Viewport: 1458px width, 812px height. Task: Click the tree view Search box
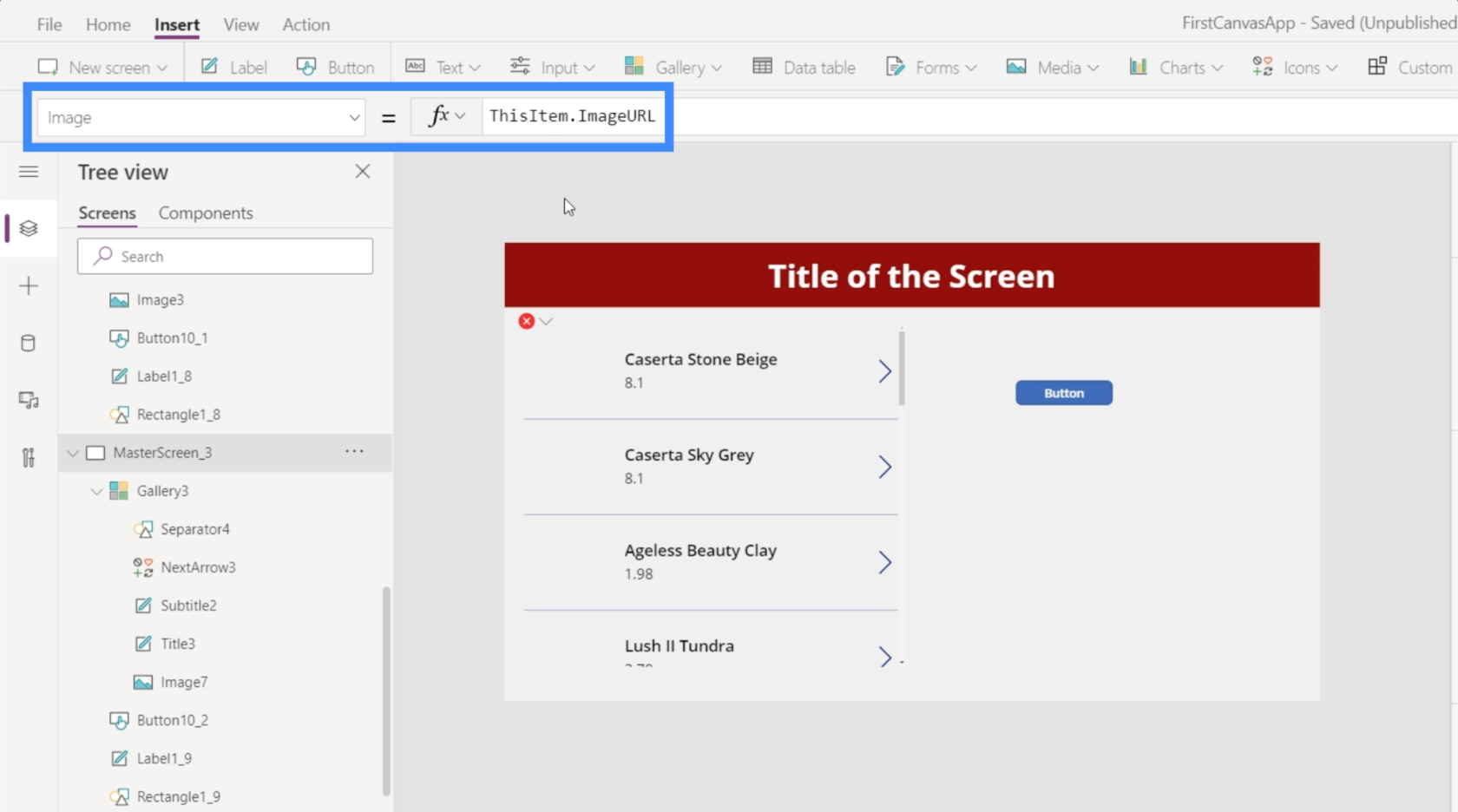click(x=225, y=256)
